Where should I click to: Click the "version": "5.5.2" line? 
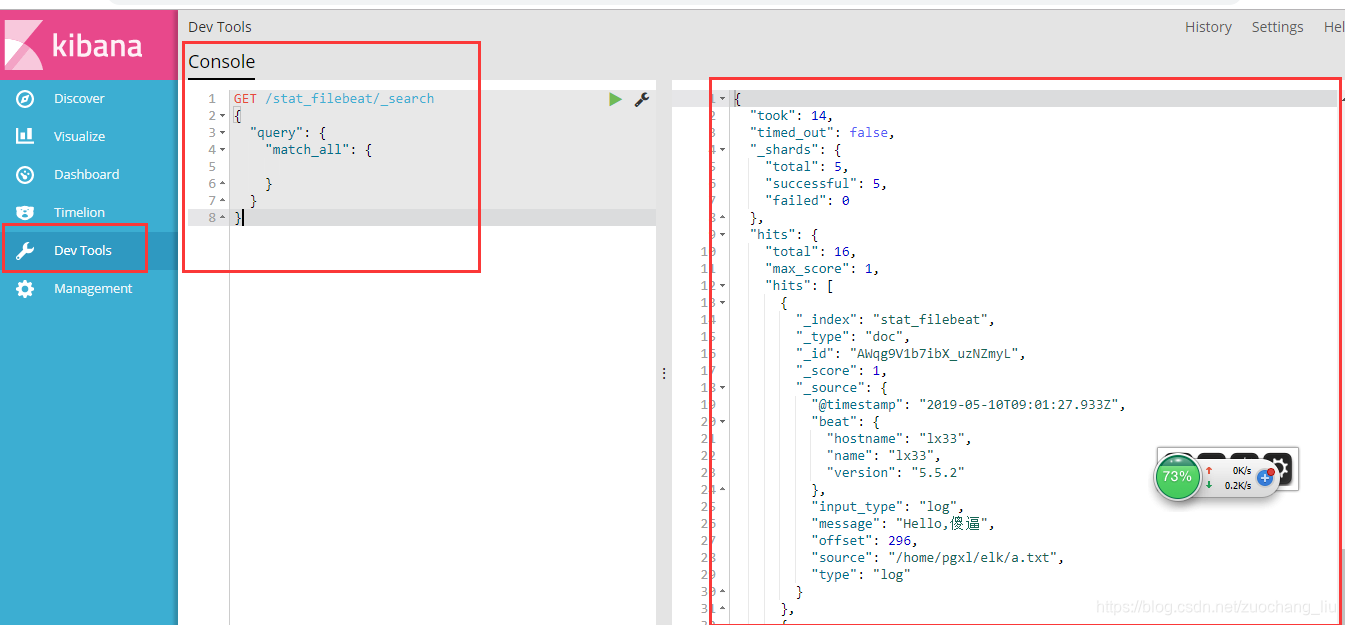[895, 473]
